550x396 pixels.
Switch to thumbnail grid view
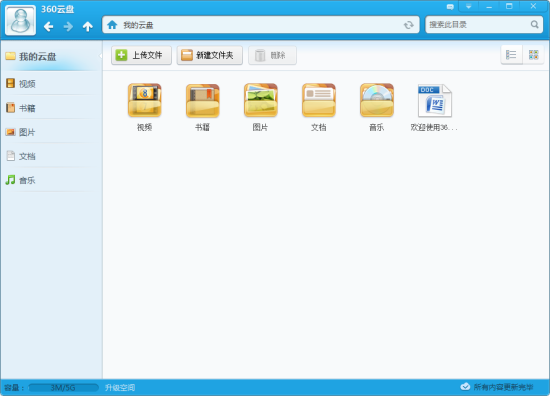pos(534,55)
